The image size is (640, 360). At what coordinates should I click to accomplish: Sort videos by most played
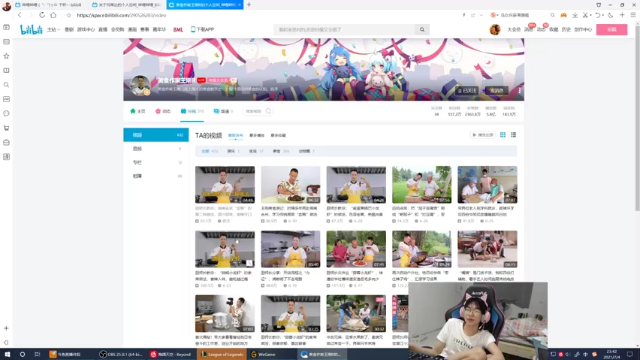[257, 135]
